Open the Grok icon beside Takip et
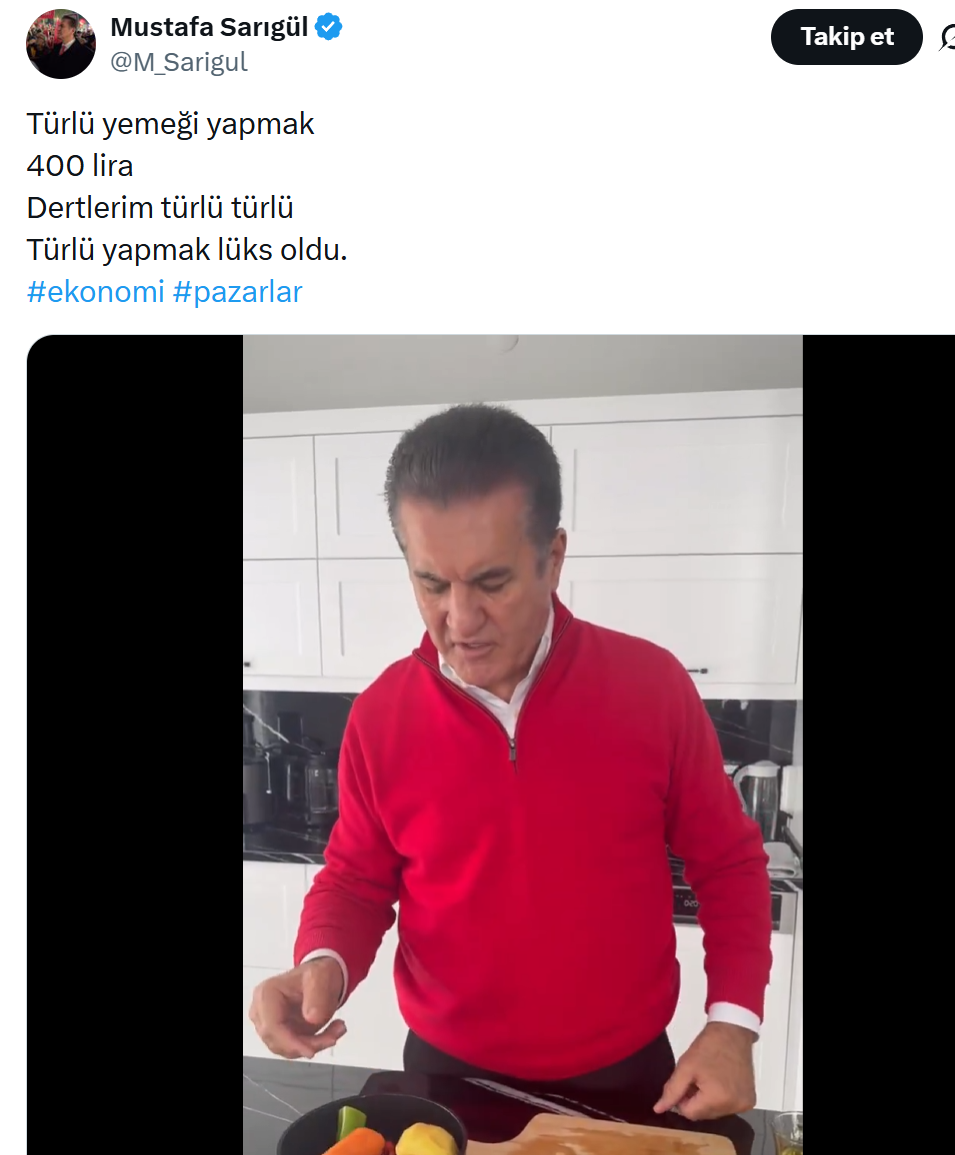Viewport: 955px width, 1155px height. 948,37
